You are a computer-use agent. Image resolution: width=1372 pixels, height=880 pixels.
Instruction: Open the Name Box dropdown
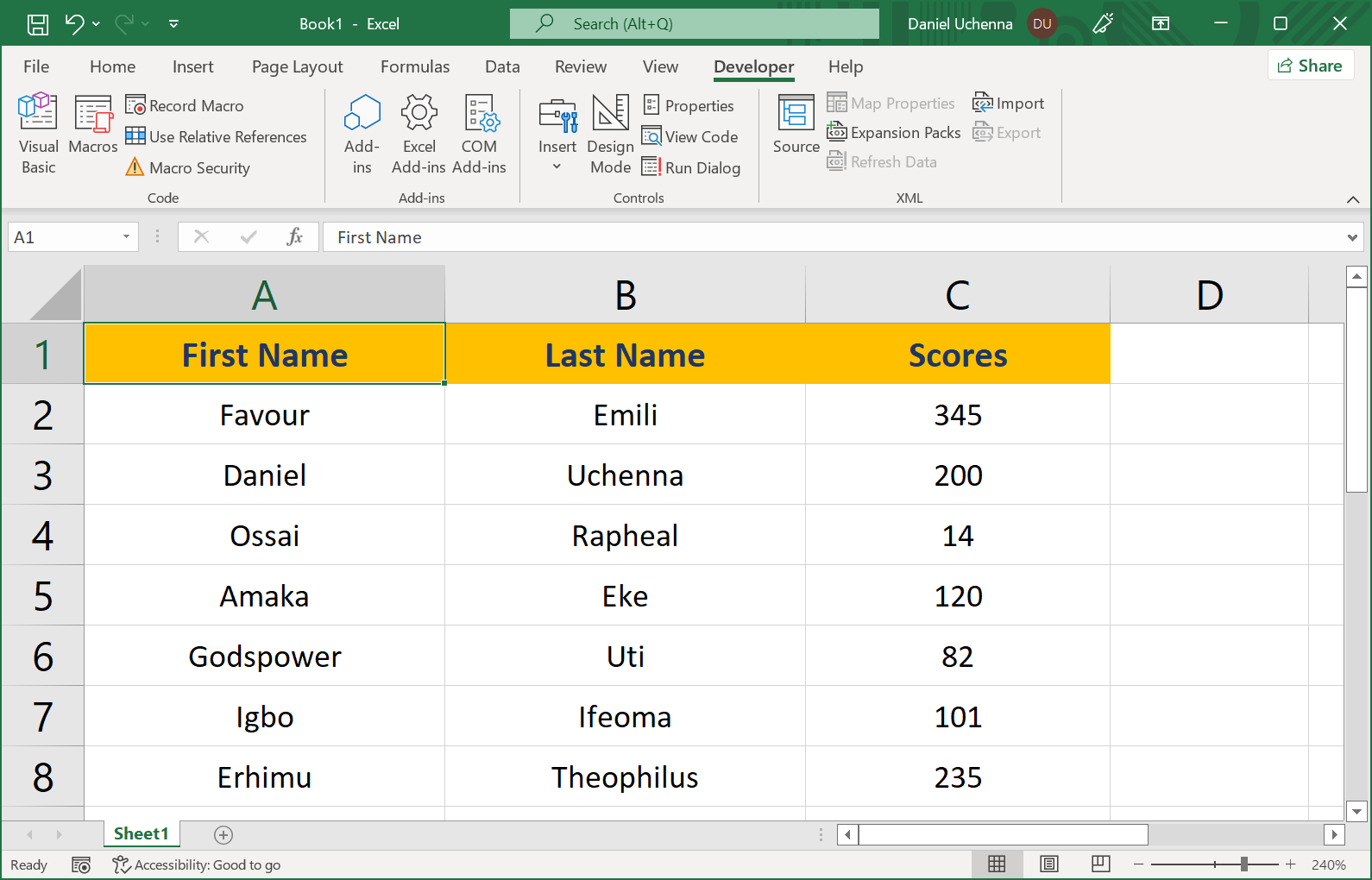tap(126, 237)
